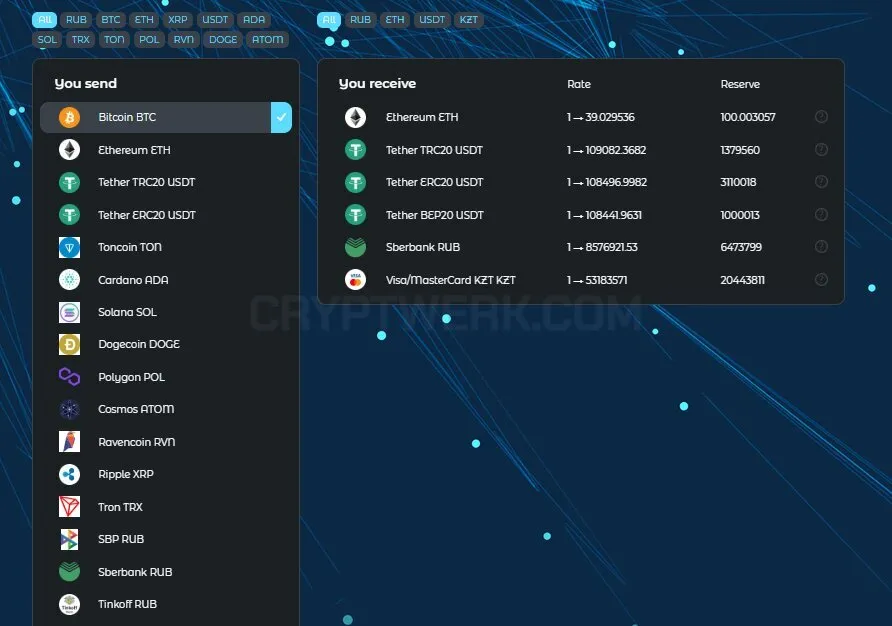Choose Ethereum ETH label to send
Image resolution: width=892 pixels, height=626 pixels.
coord(134,150)
